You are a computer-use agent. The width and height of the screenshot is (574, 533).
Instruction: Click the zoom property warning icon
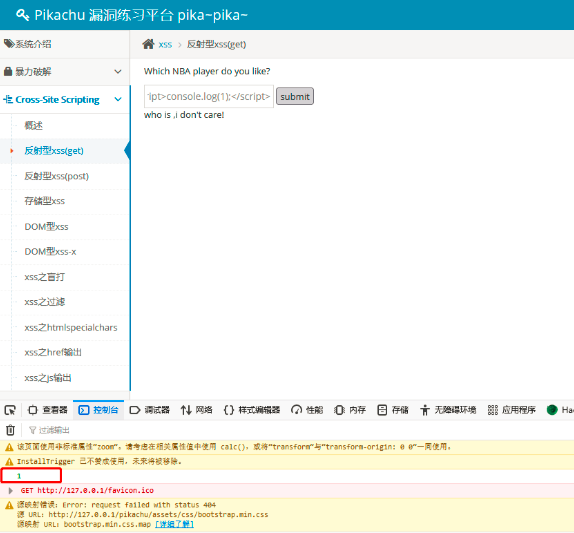coord(9,447)
